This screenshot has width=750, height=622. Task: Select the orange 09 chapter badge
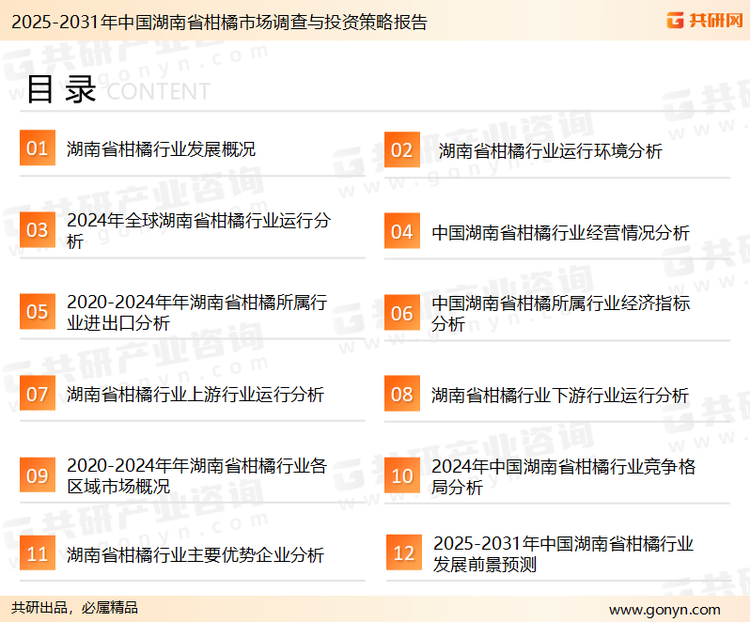click(x=37, y=475)
